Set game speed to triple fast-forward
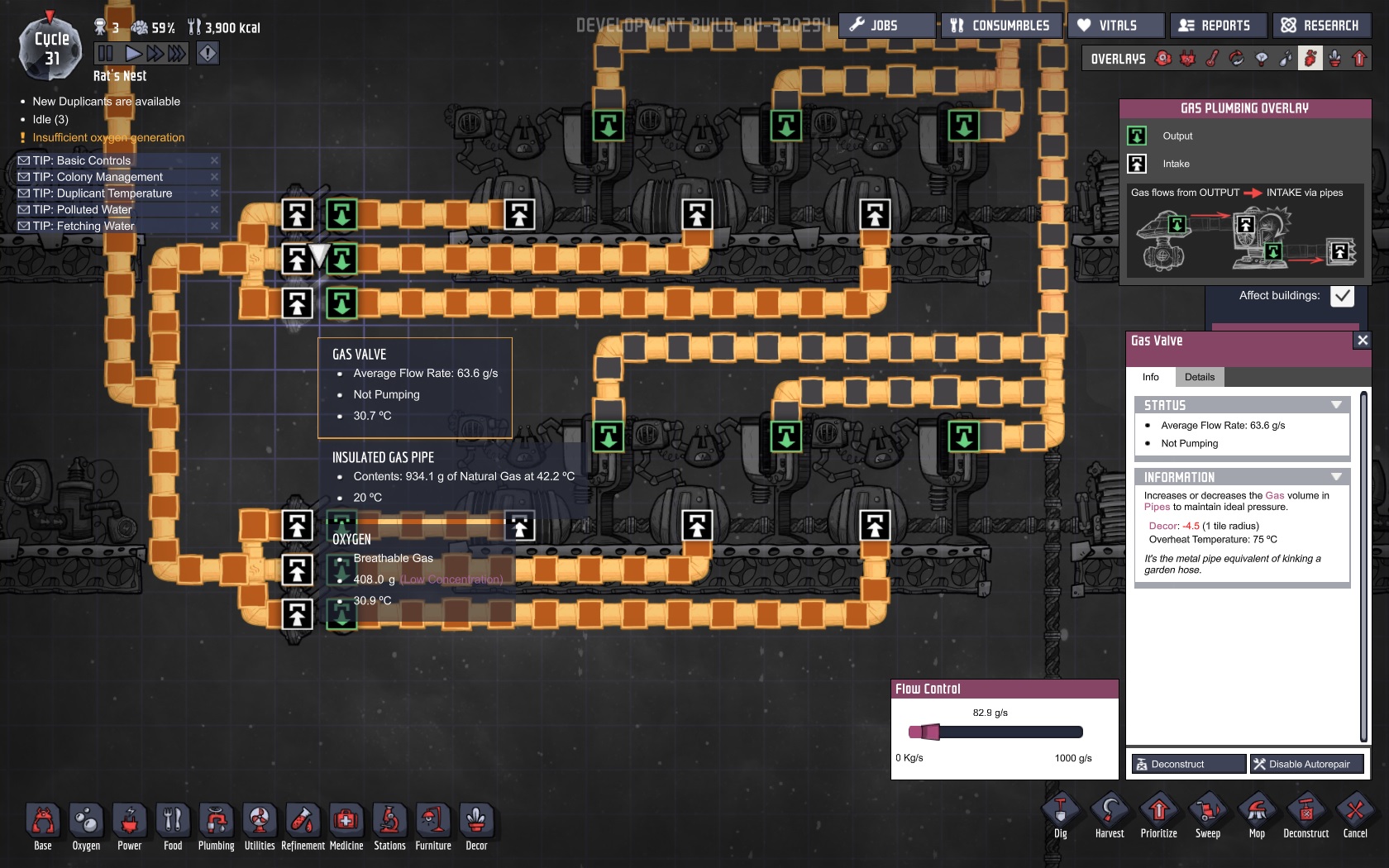The width and height of the screenshot is (1389, 868). click(x=177, y=54)
